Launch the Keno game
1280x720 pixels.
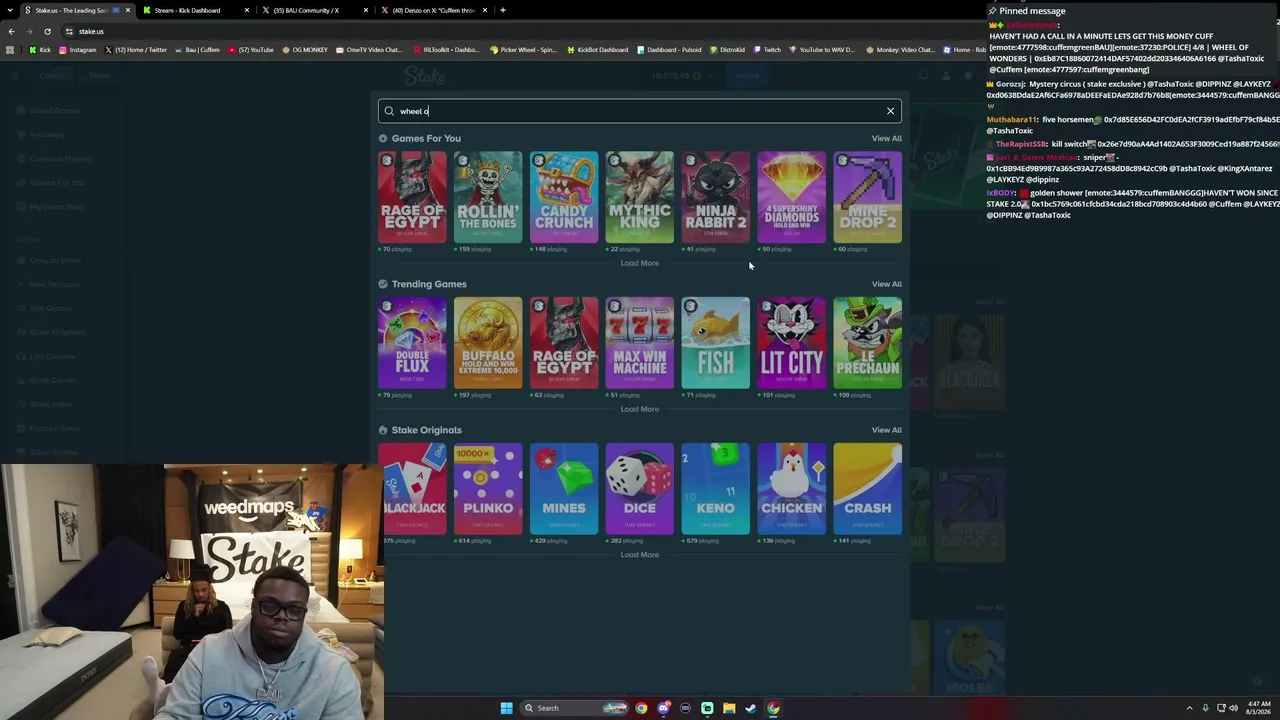tap(716, 489)
